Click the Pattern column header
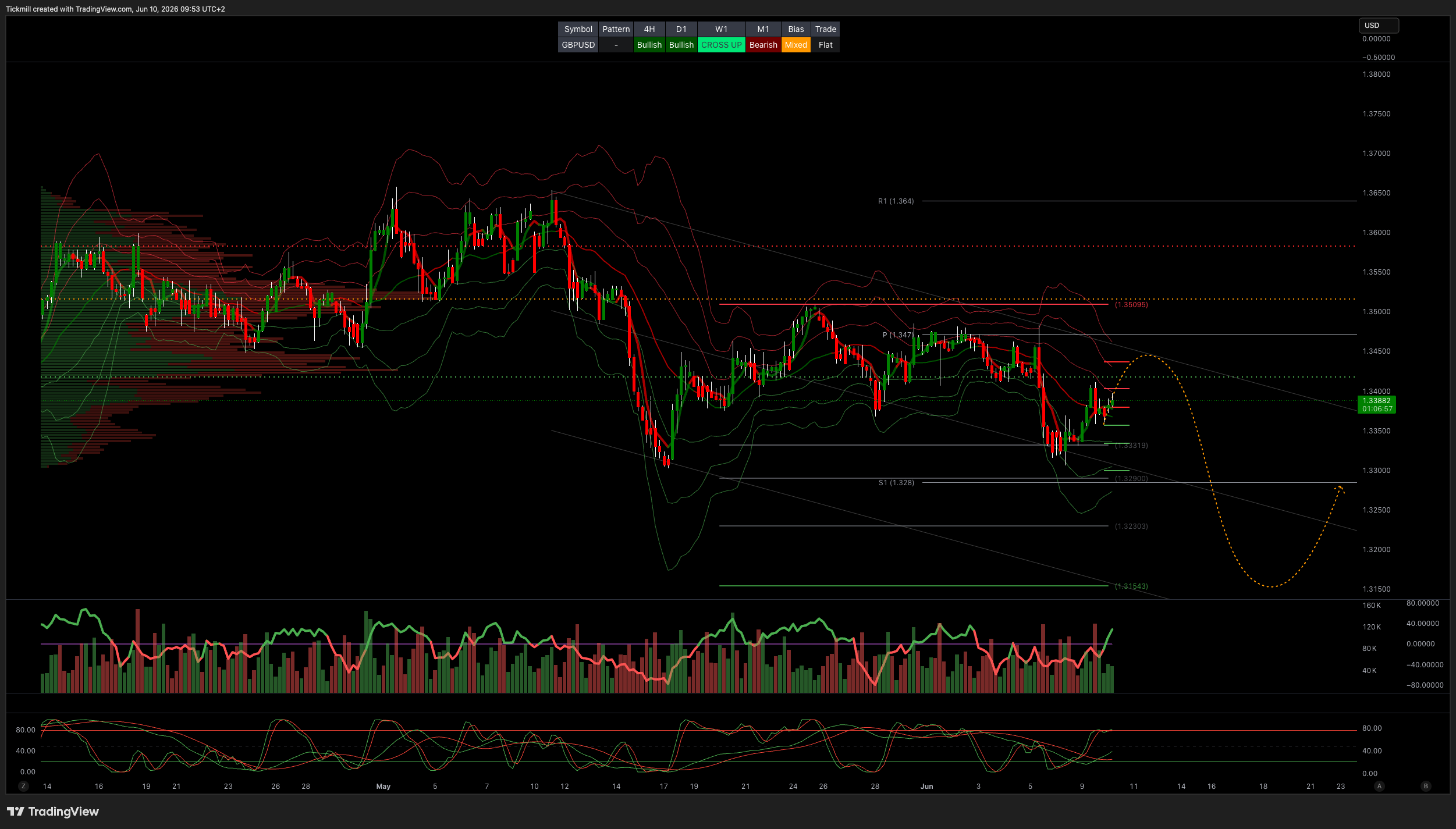 click(x=616, y=29)
